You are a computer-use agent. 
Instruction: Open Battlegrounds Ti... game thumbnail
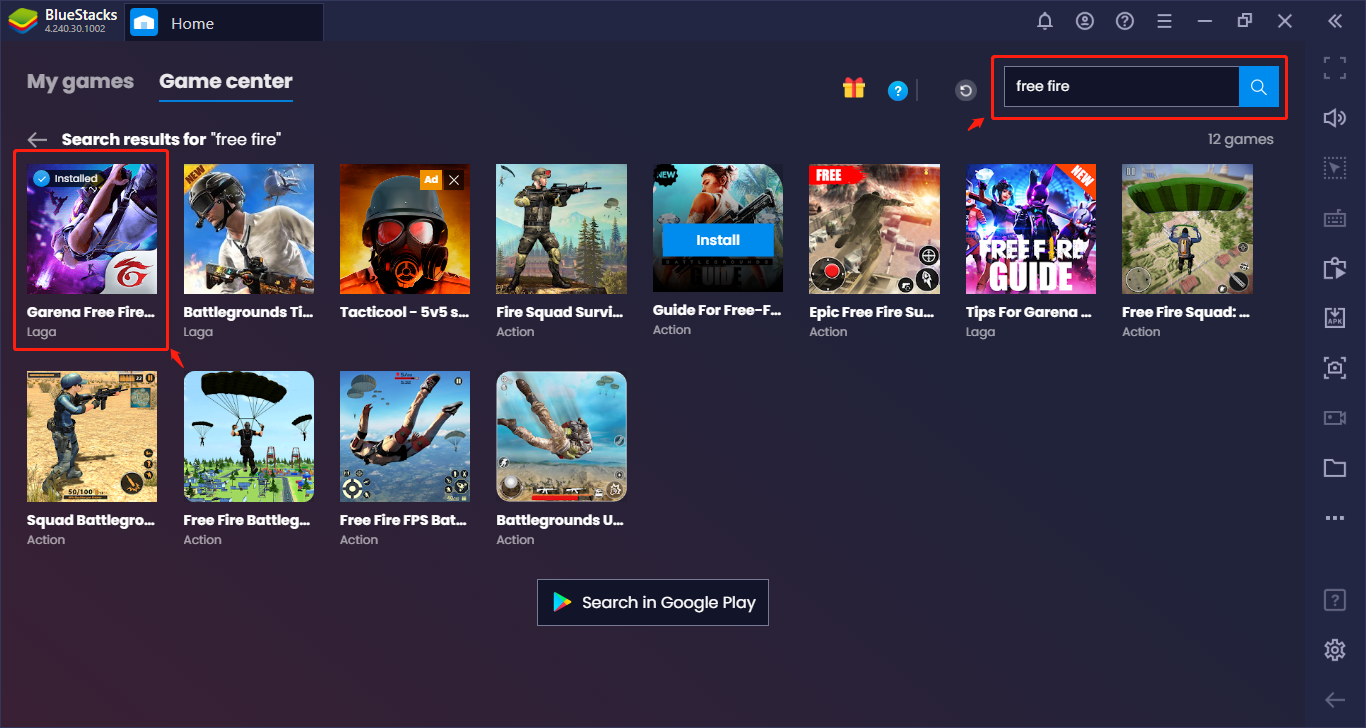(248, 228)
